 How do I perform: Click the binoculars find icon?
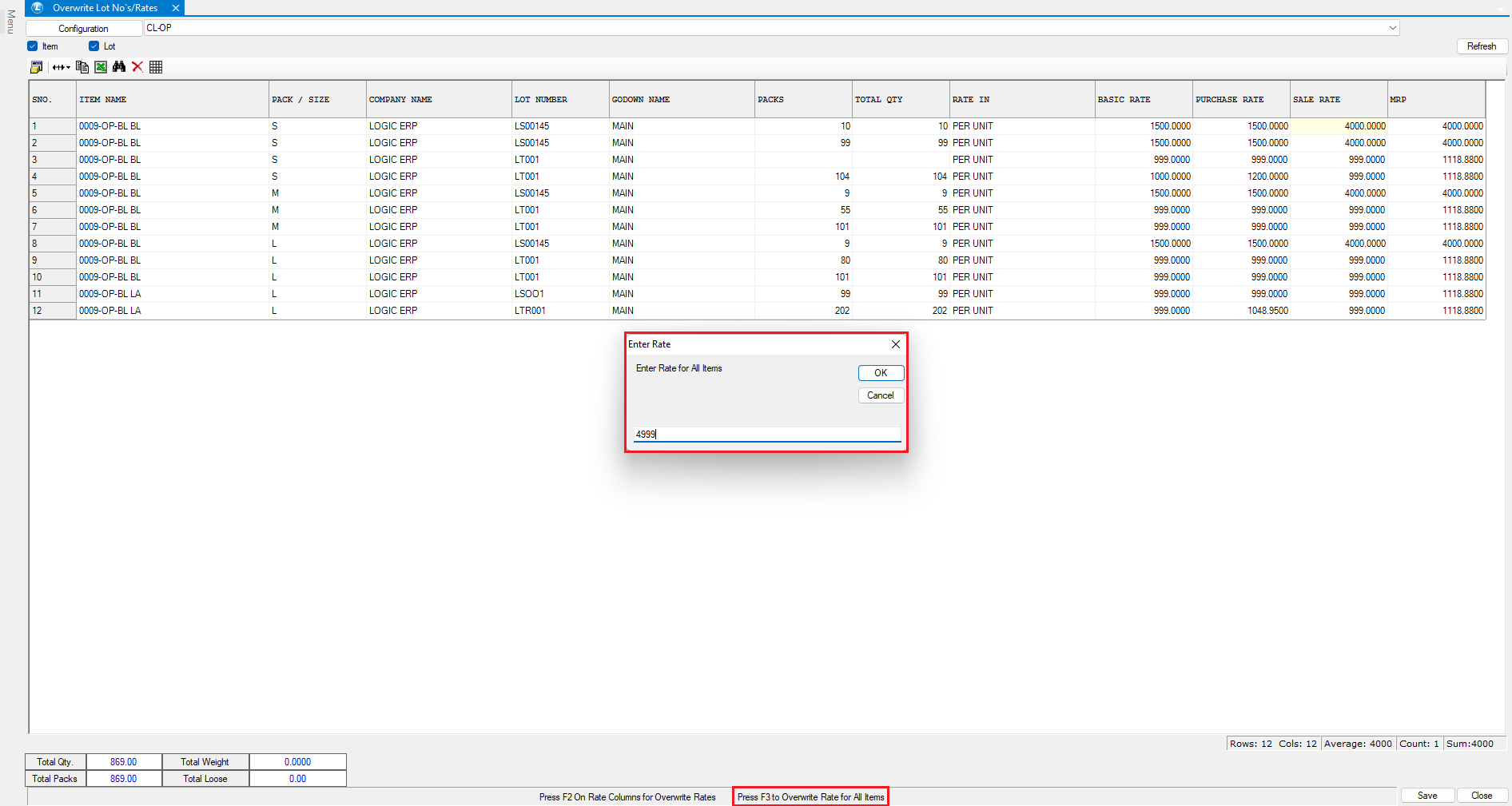[119, 67]
